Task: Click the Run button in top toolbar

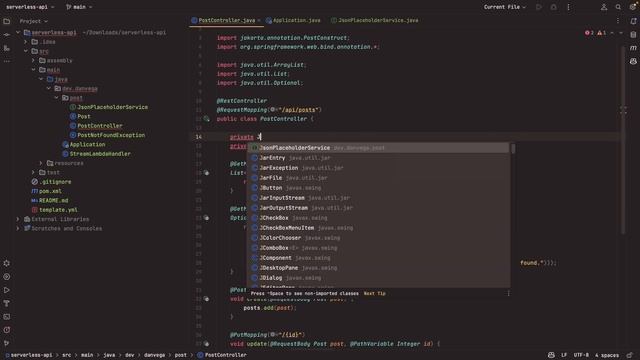Action: click(539, 7)
